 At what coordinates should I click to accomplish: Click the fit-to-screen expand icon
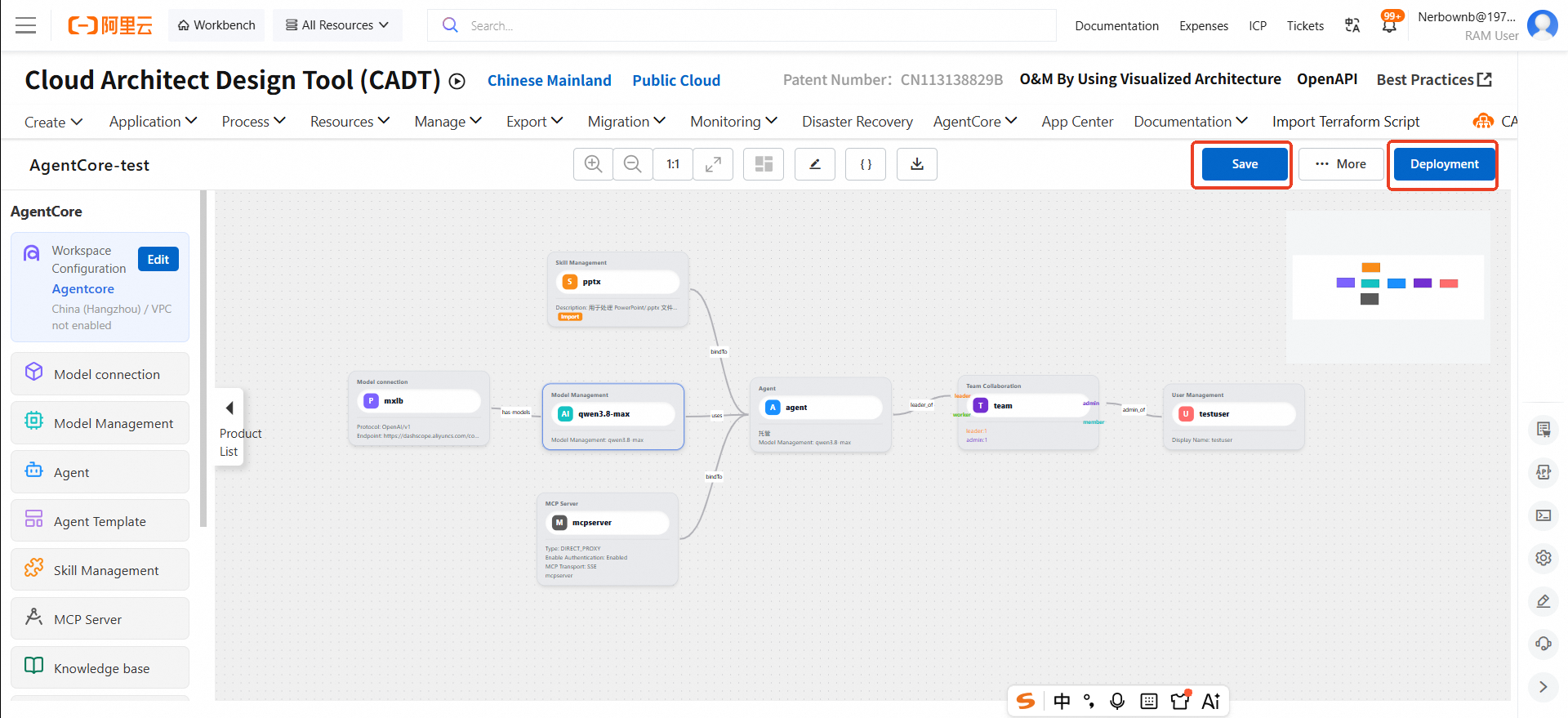click(713, 164)
